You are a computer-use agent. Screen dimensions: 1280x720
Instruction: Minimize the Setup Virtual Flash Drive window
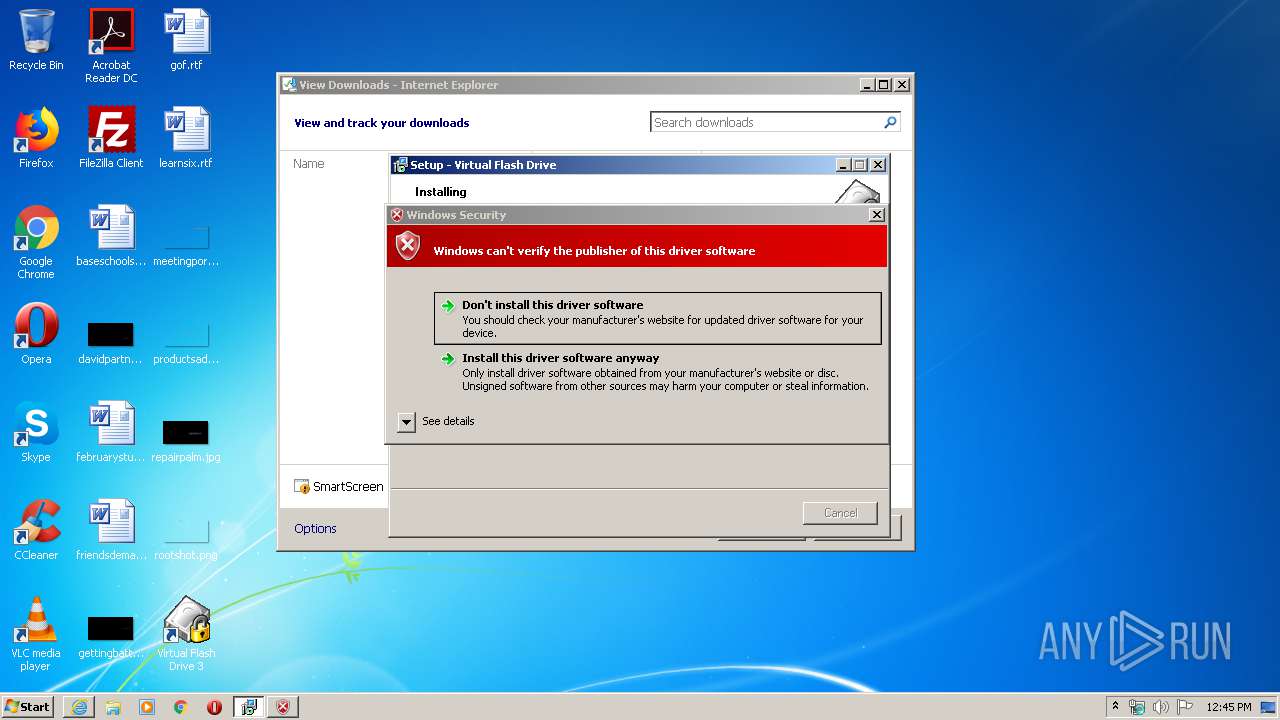843,165
